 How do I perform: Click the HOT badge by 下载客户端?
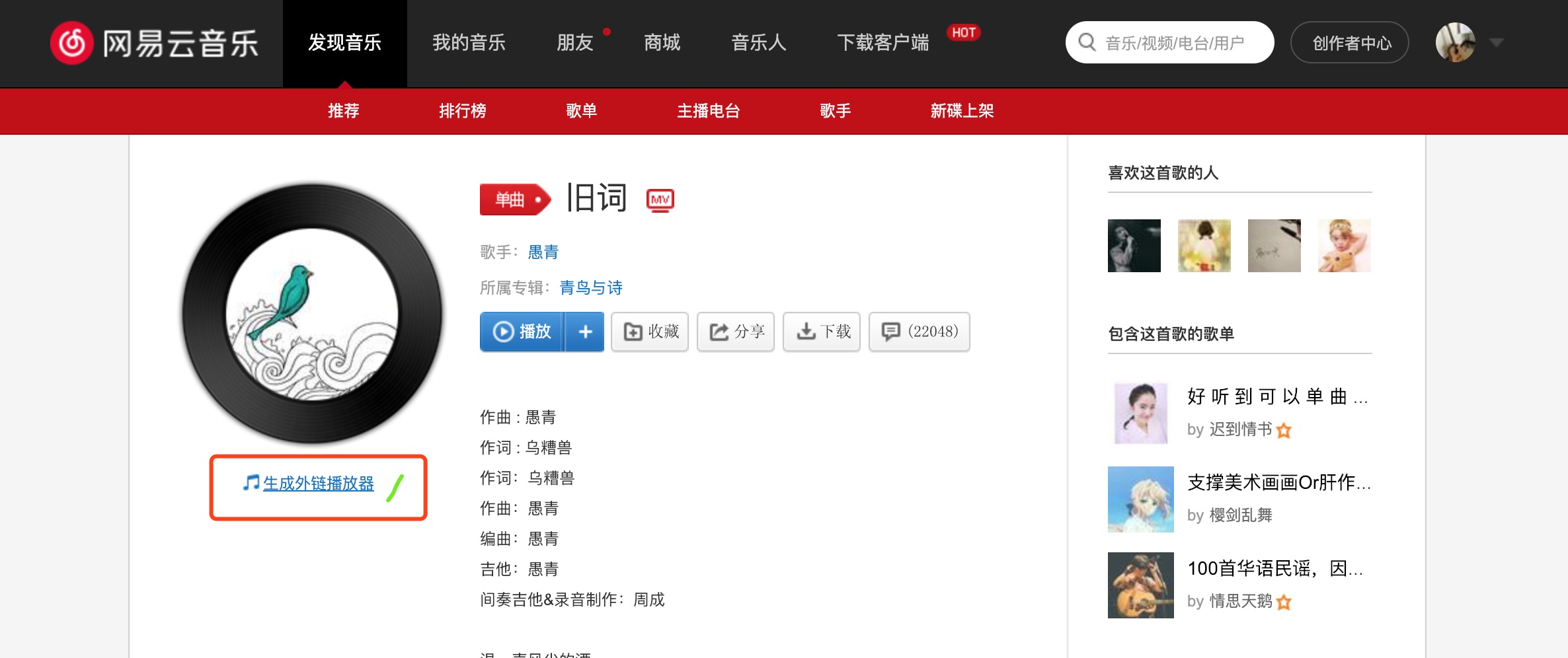[x=964, y=32]
